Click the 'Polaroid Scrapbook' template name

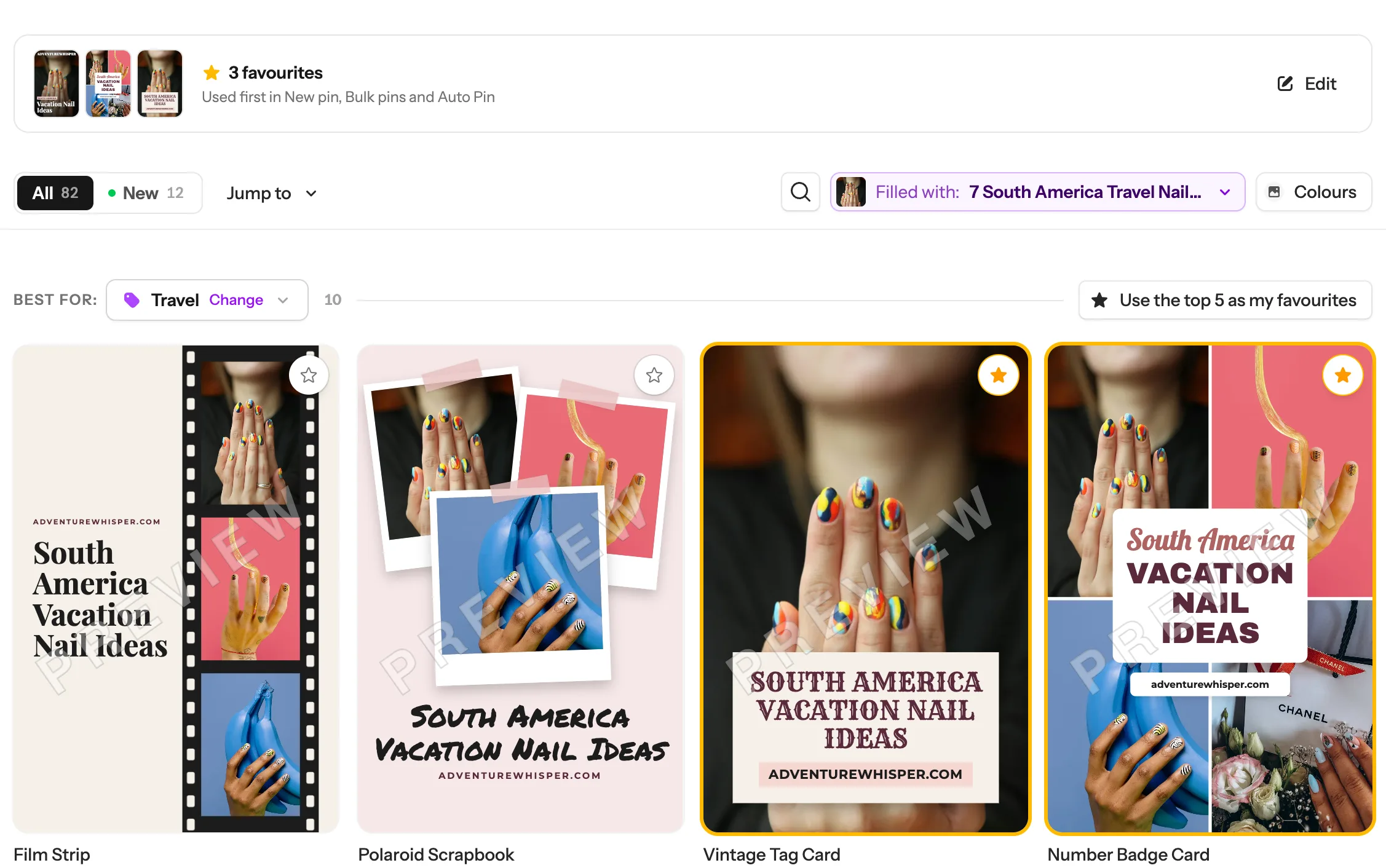point(436,854)
